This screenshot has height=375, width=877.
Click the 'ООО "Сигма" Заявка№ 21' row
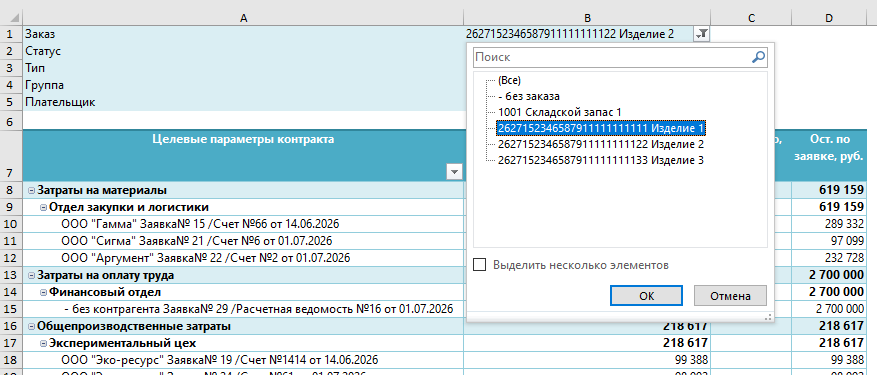(243, 241)
